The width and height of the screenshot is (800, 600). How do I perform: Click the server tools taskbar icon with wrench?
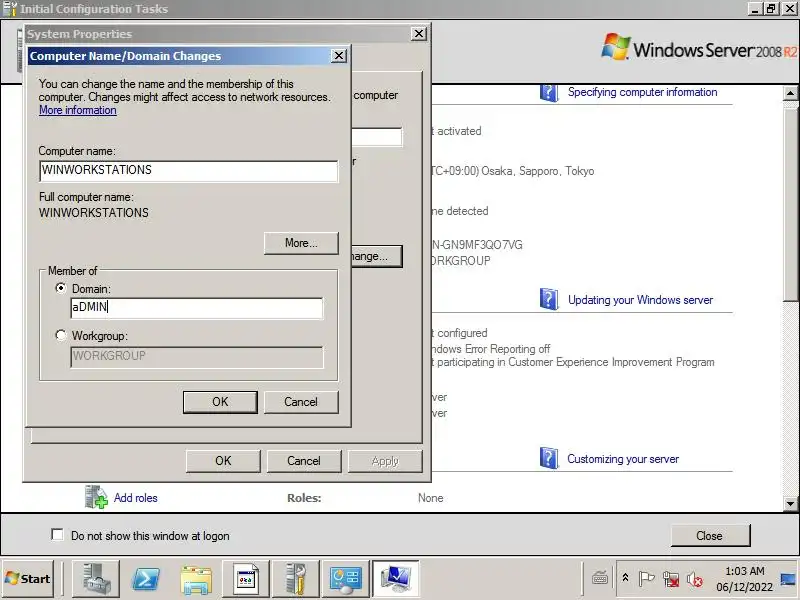coord(296,579)
